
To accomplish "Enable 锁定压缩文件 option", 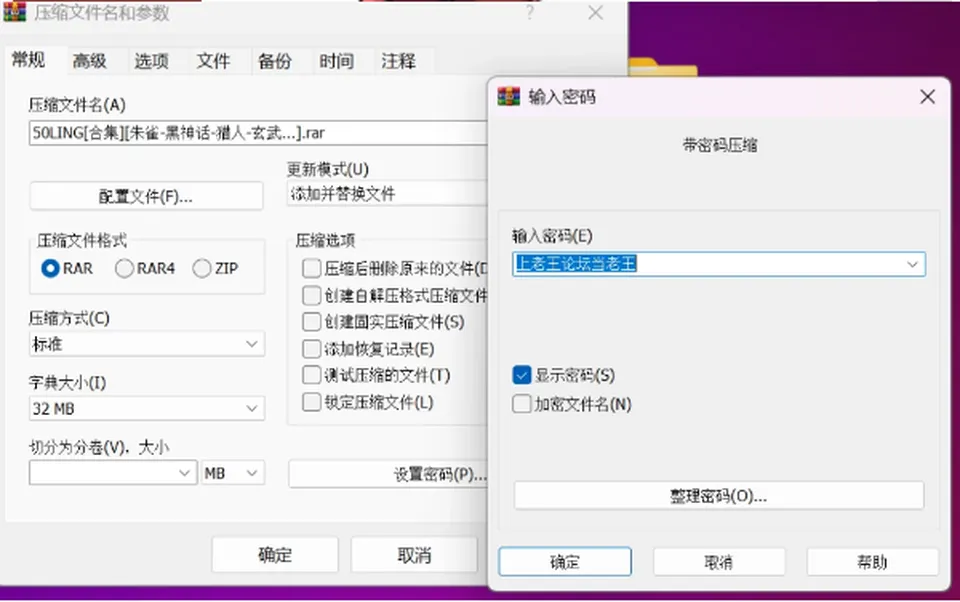I will click(x=312, y=402).
